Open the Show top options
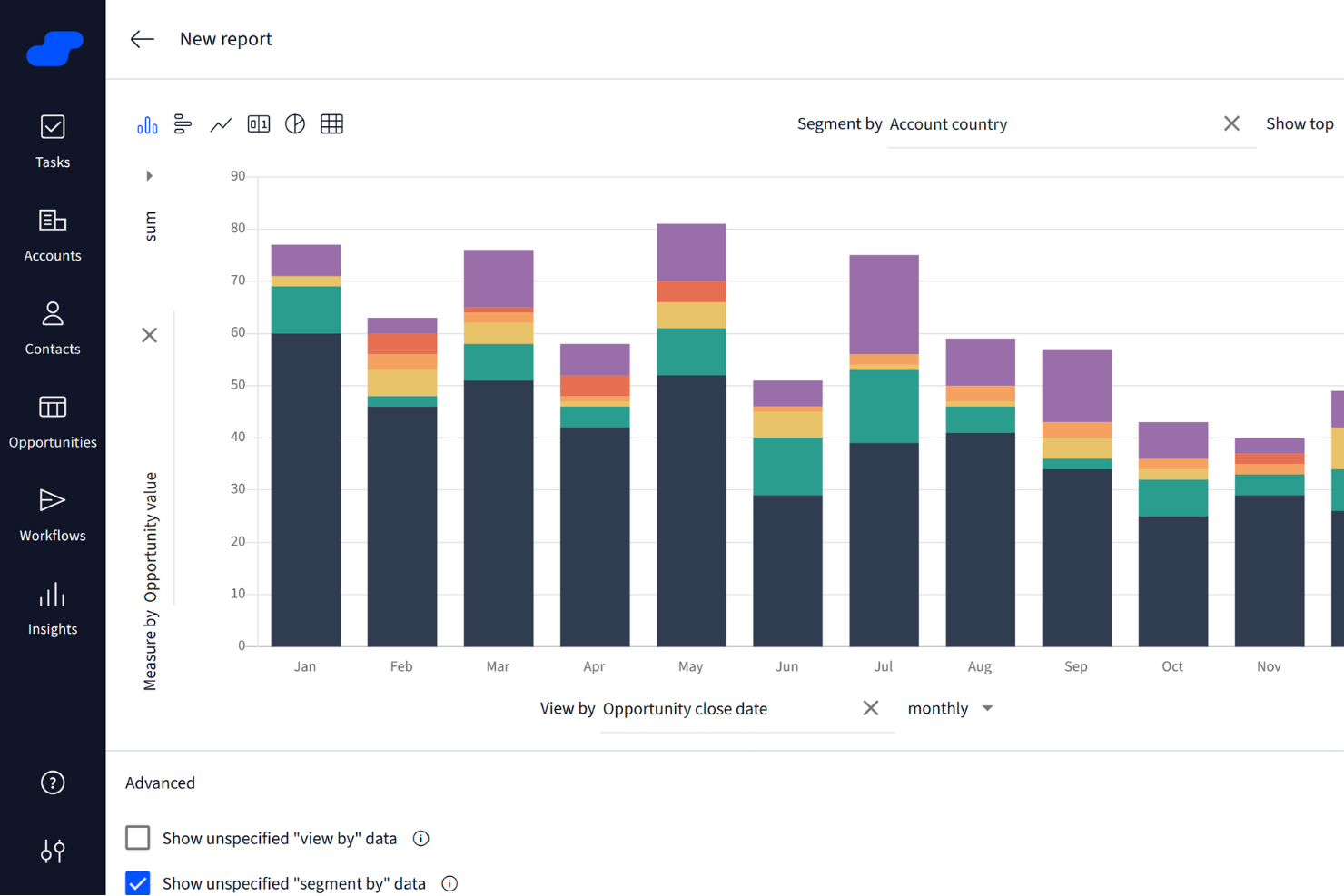1344x896 pixels. click(1300, 123)
